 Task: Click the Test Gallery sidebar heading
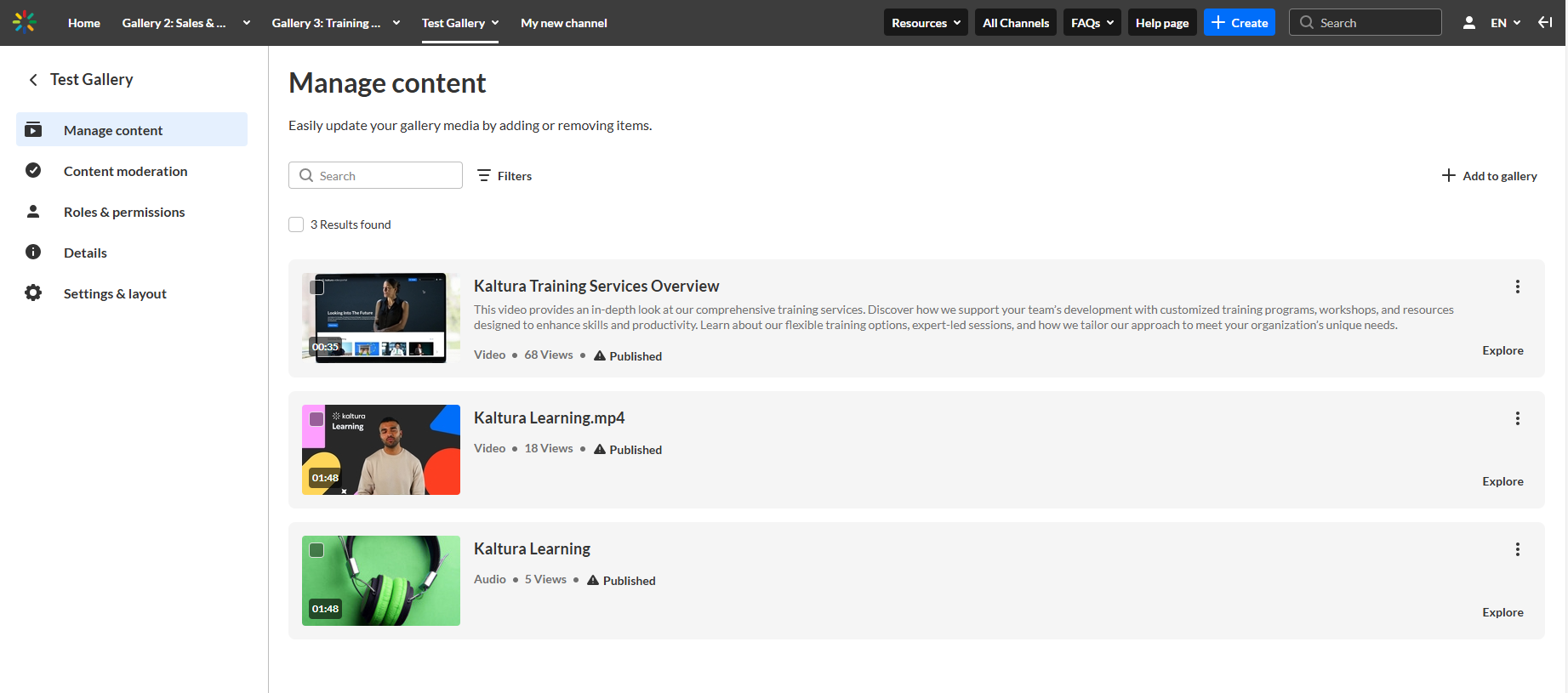pos(92,79)
